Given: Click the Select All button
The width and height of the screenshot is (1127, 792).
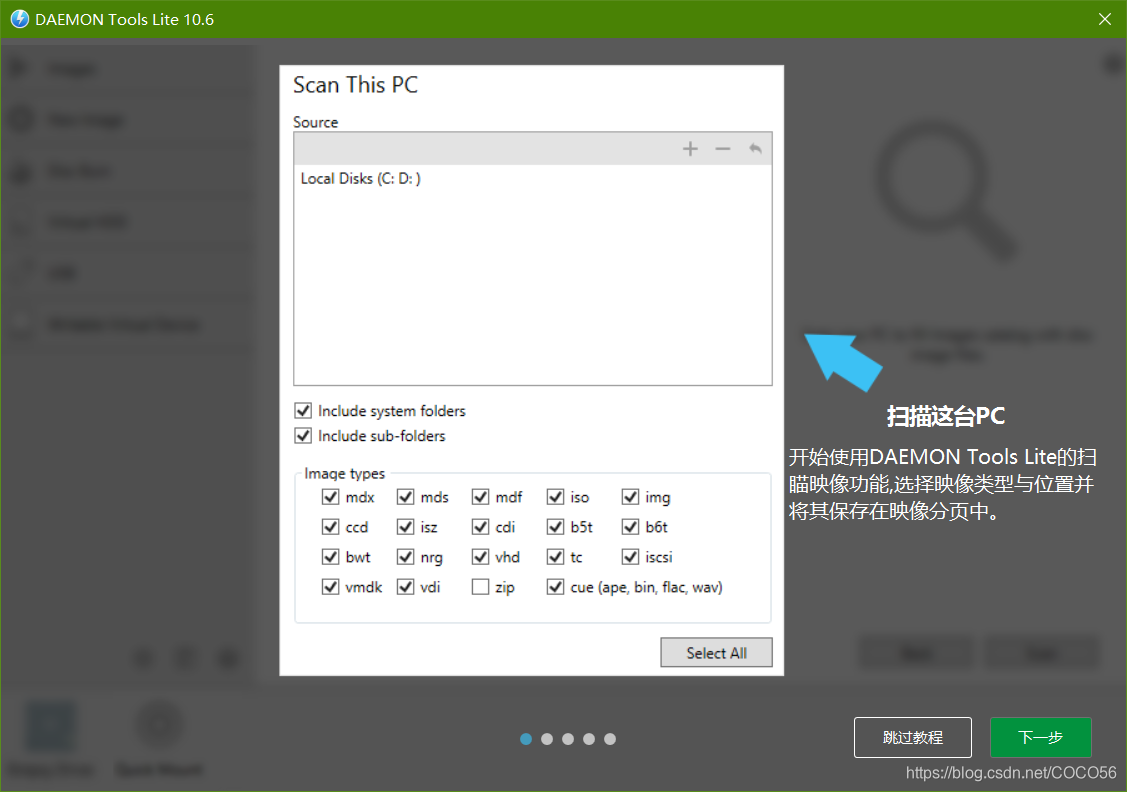Looking at the screenshot, I should point(717,653).
